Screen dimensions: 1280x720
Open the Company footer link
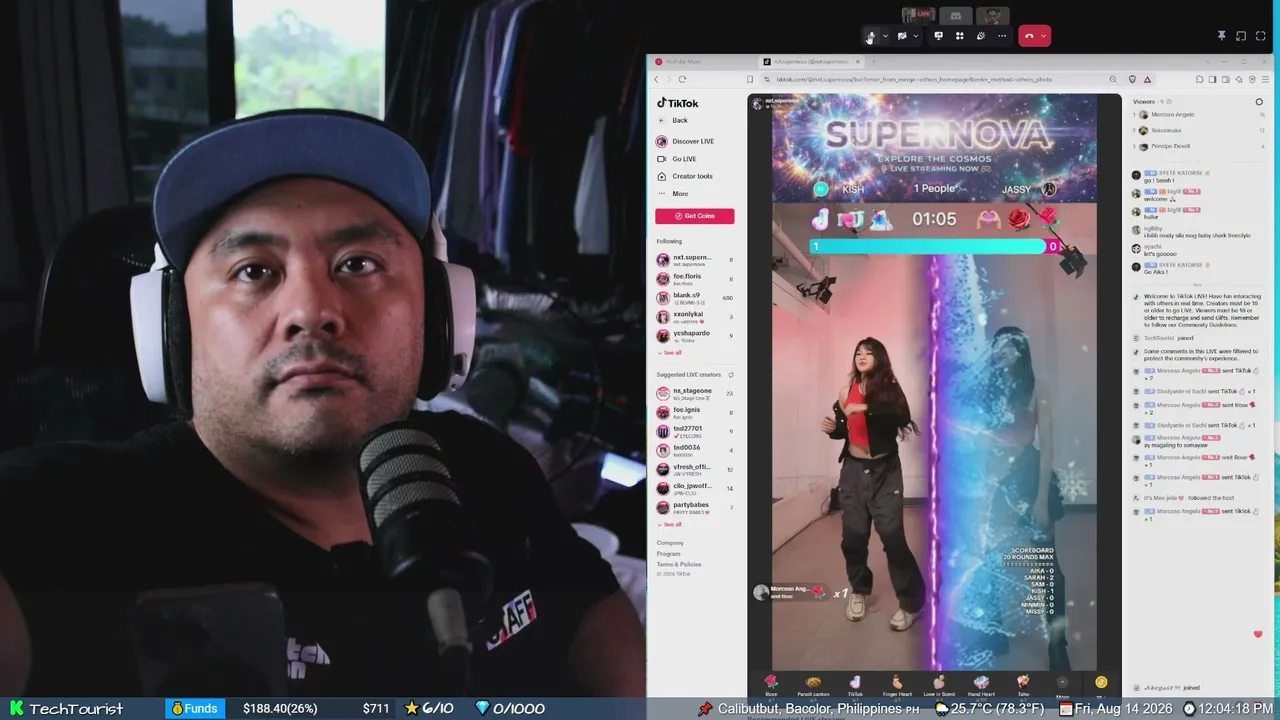pos(670,543)
